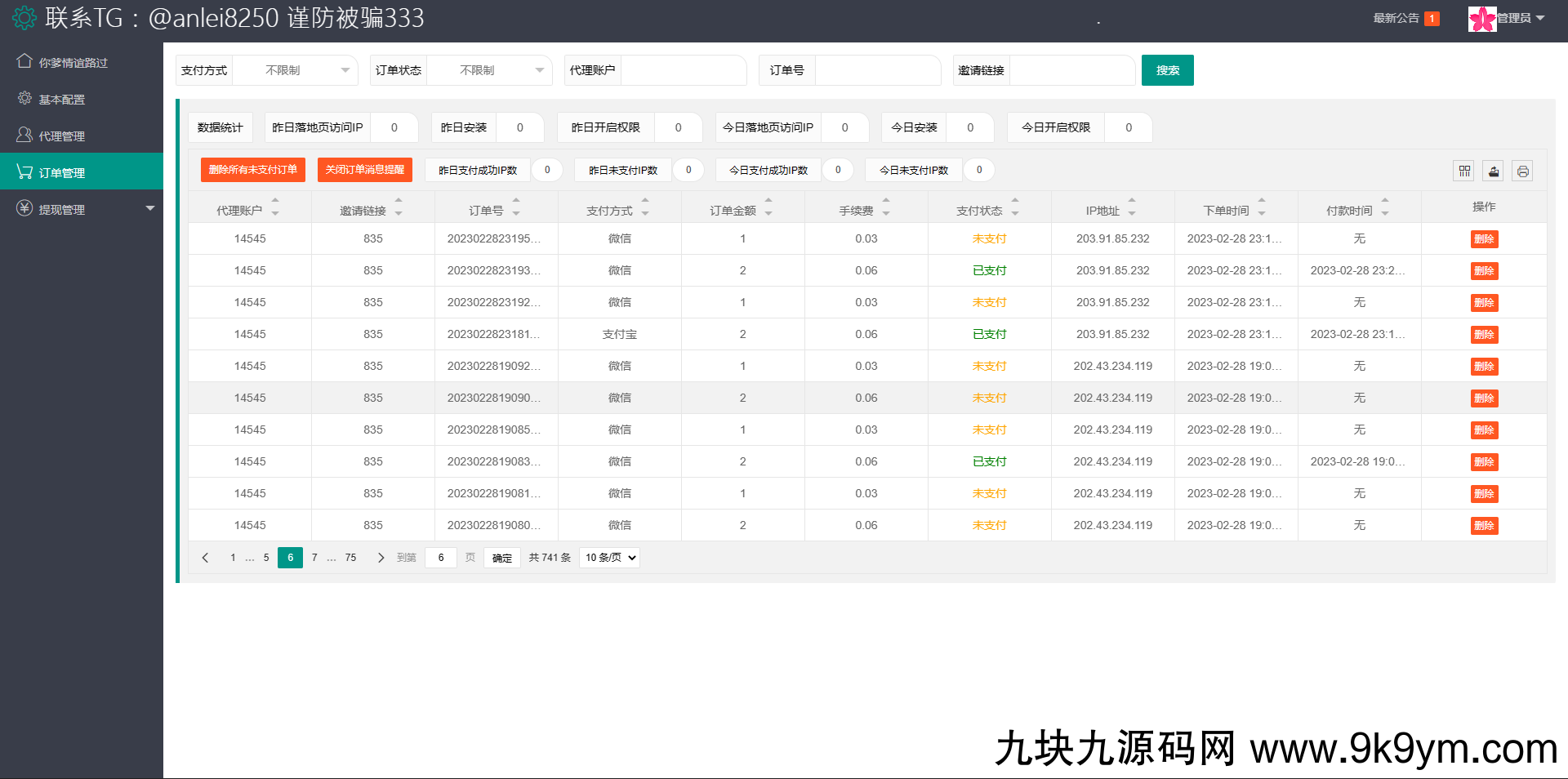This screenshot has width=1568, height=779.
Task: Click the gear logo in the top-left header
Action: tap(24, 18)
